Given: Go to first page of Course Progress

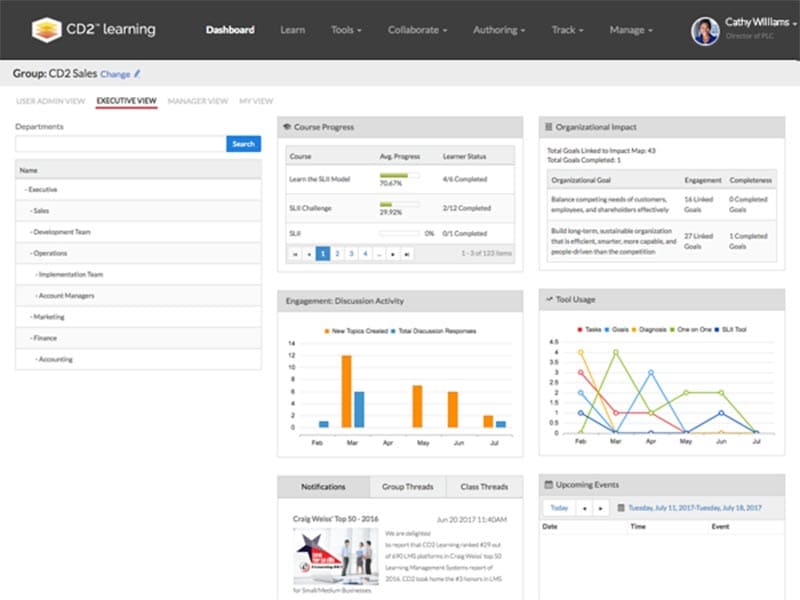Looking at the screenshot, I should (x=295, y=254).
